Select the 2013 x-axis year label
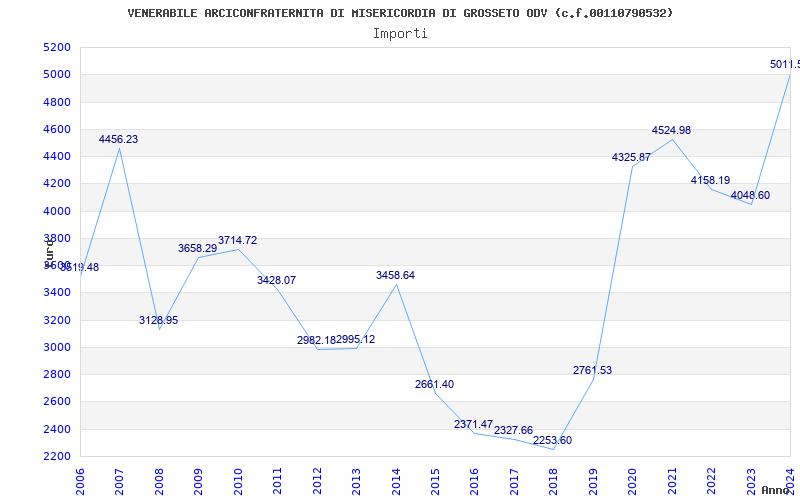 (357, 482)
